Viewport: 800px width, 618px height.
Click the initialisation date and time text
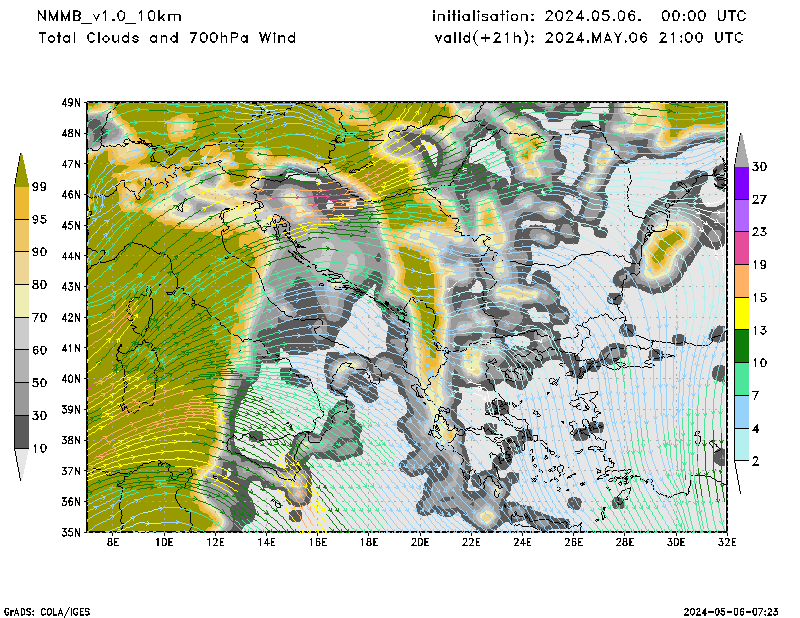(589, 16)
